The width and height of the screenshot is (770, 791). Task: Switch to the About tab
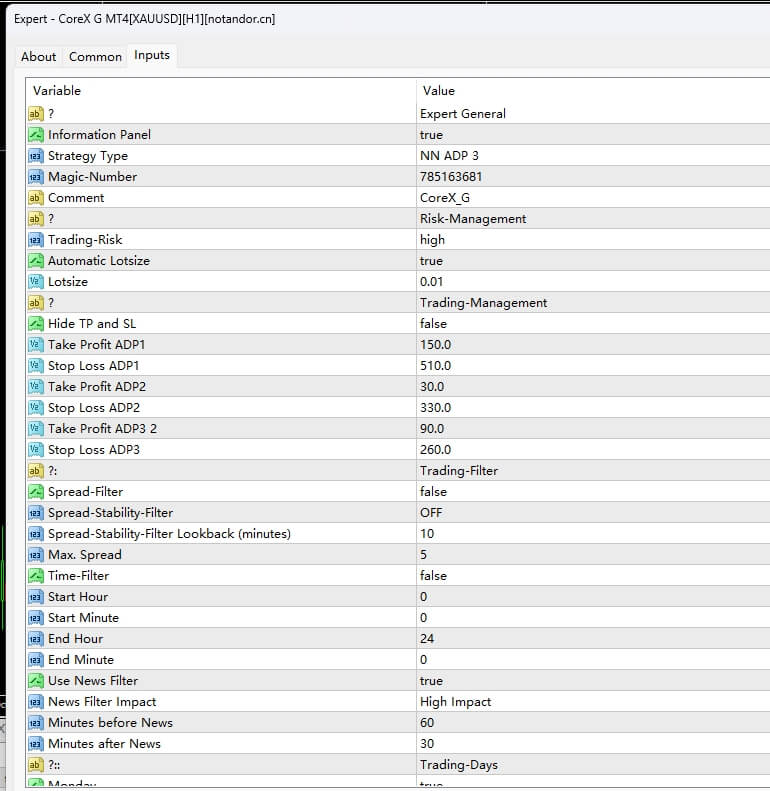(39, 57)
